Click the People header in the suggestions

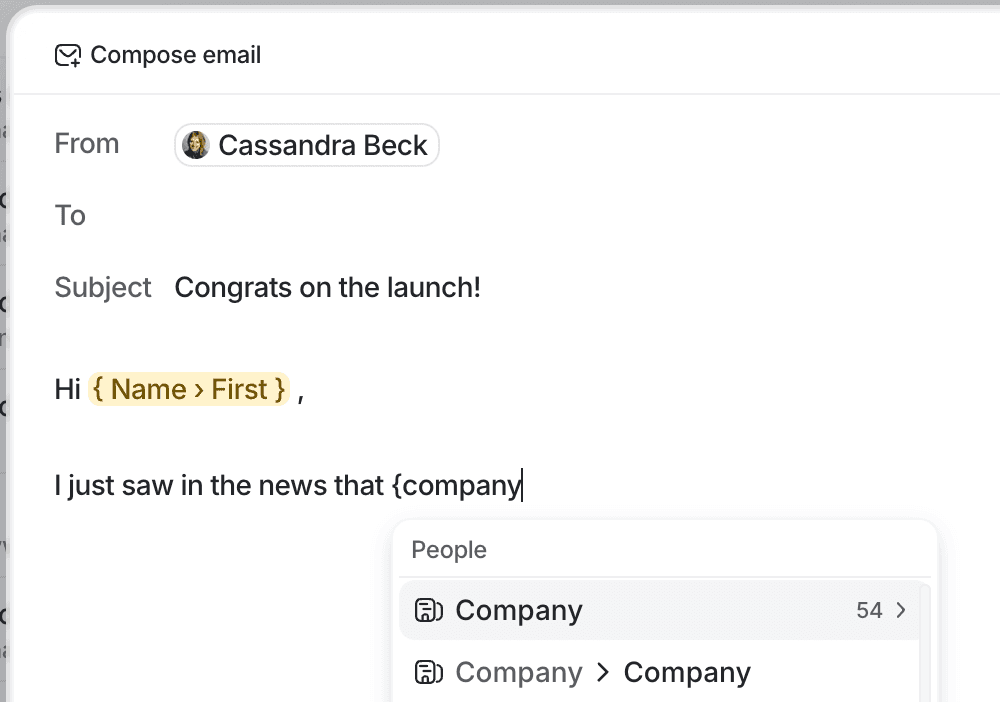[x=449, y=550]
